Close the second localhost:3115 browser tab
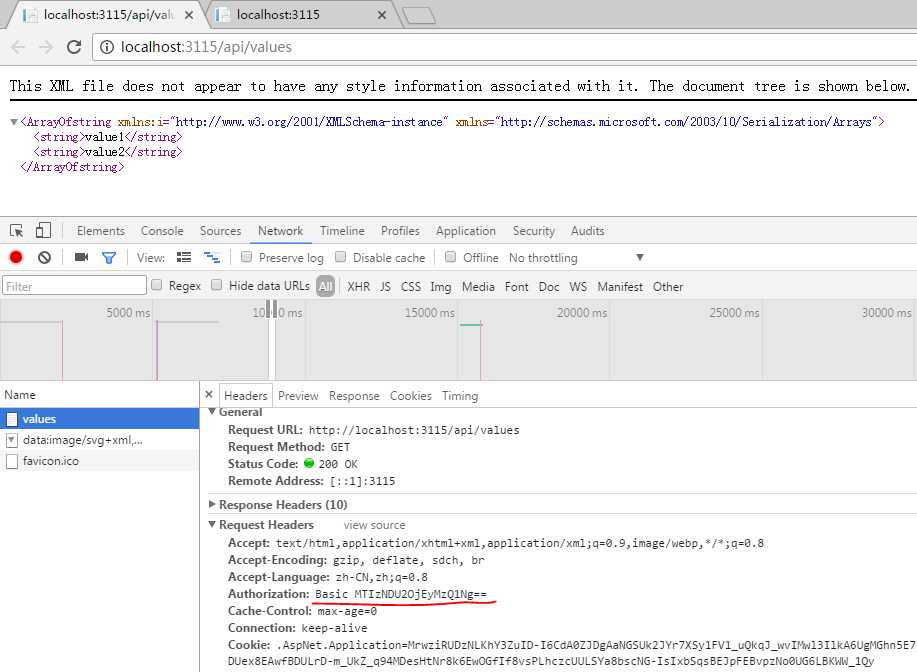Viewport: 917px width, 672px height. pos(382,15)
